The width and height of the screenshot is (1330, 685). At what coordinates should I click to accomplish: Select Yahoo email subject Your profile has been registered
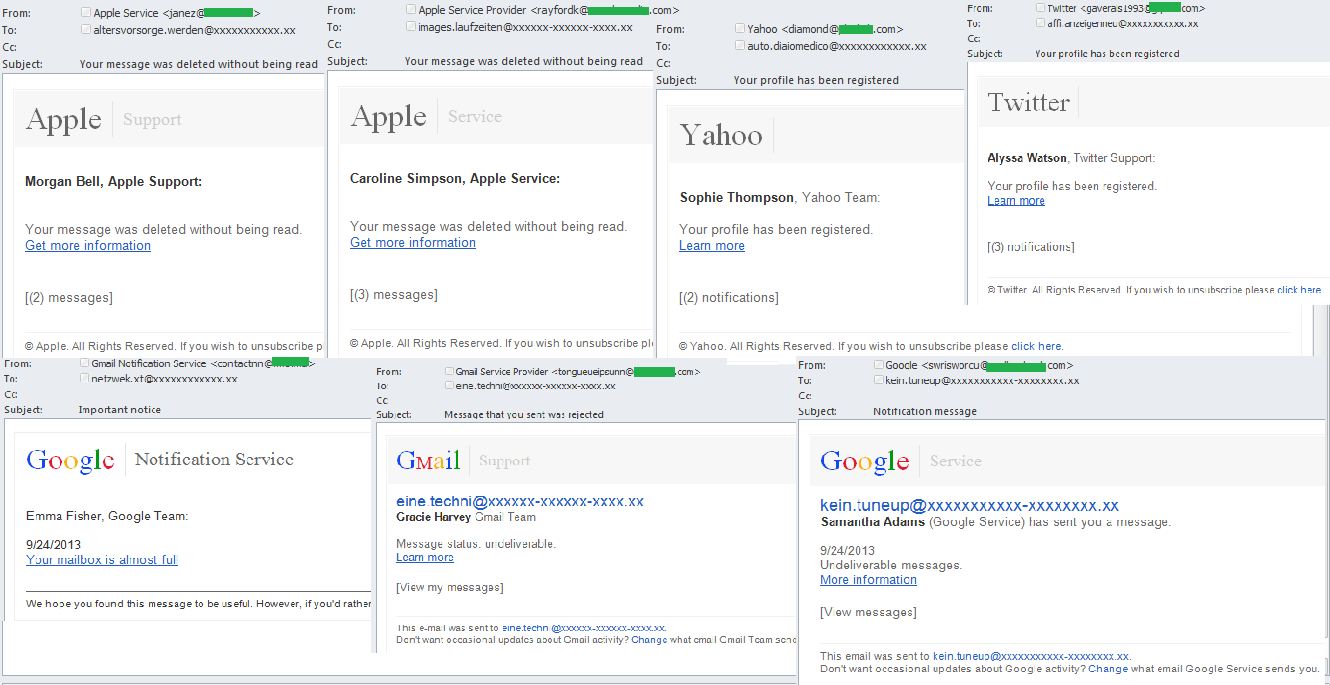coord(816,80)
